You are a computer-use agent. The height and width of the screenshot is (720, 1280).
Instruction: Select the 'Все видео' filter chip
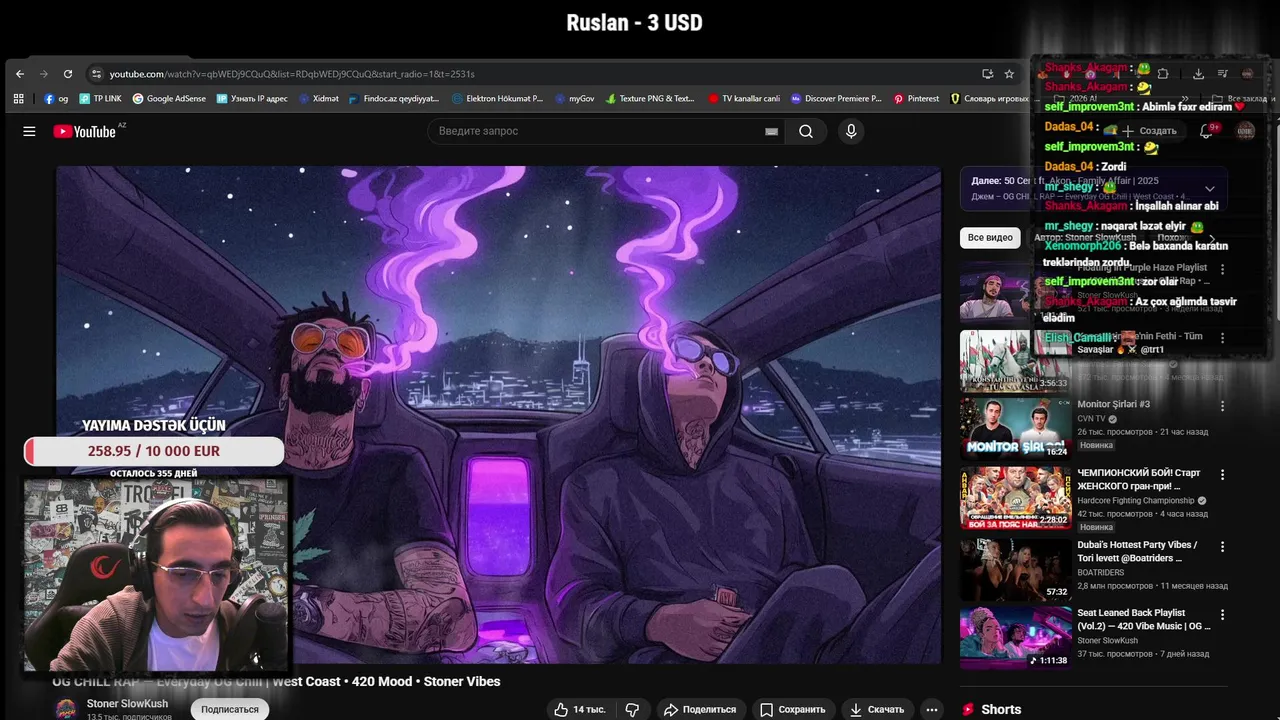[x=990, y=237]
